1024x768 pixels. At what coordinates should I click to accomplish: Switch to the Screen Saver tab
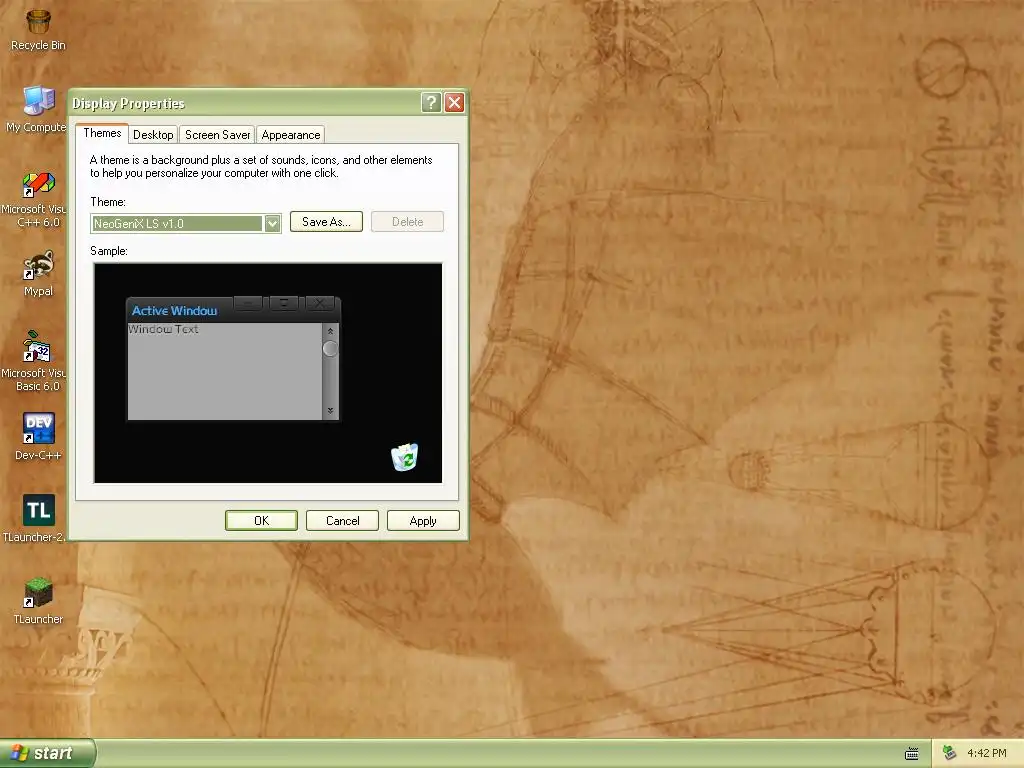click(x=217, y=135)
